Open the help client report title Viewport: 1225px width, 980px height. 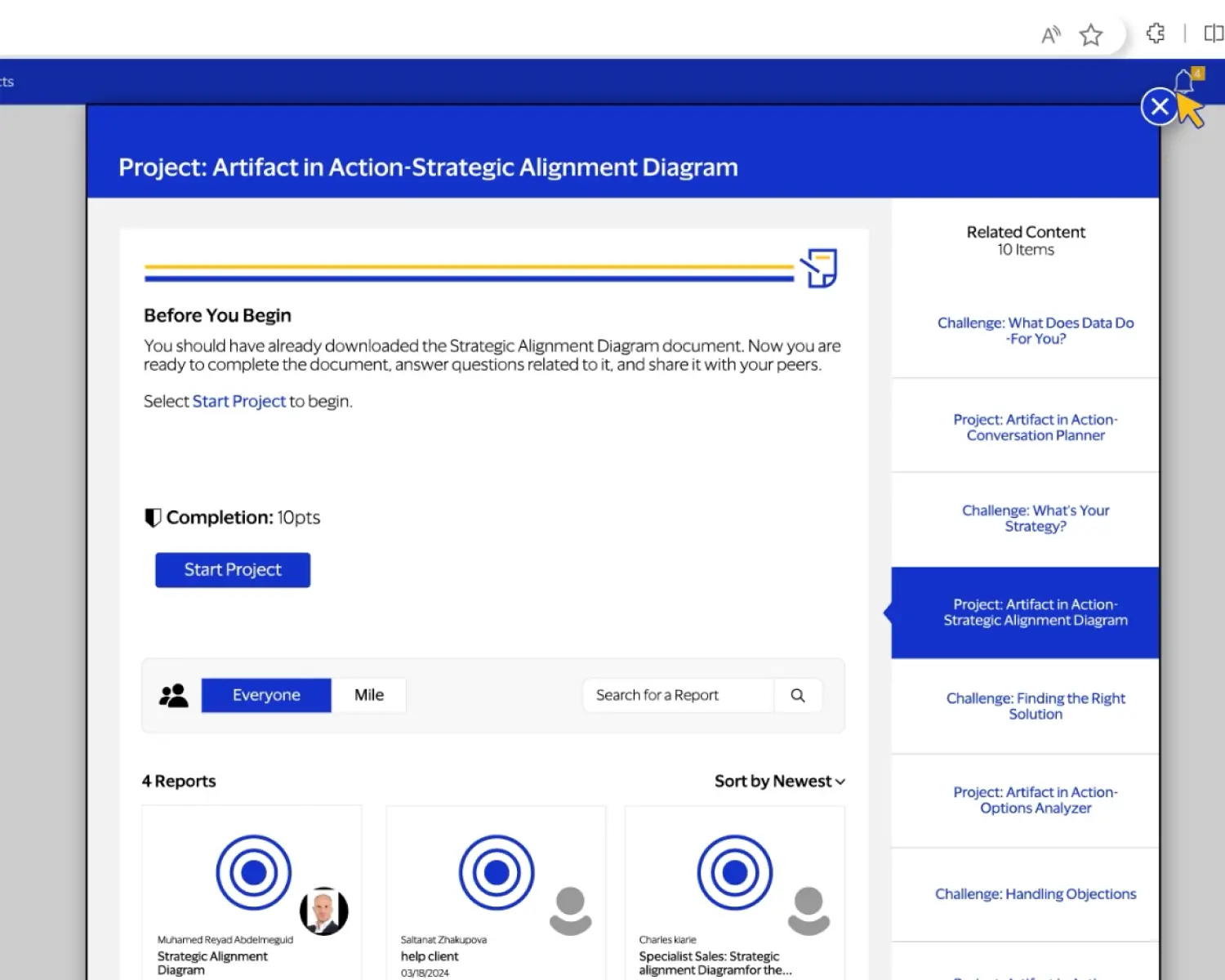click(430, 956)
